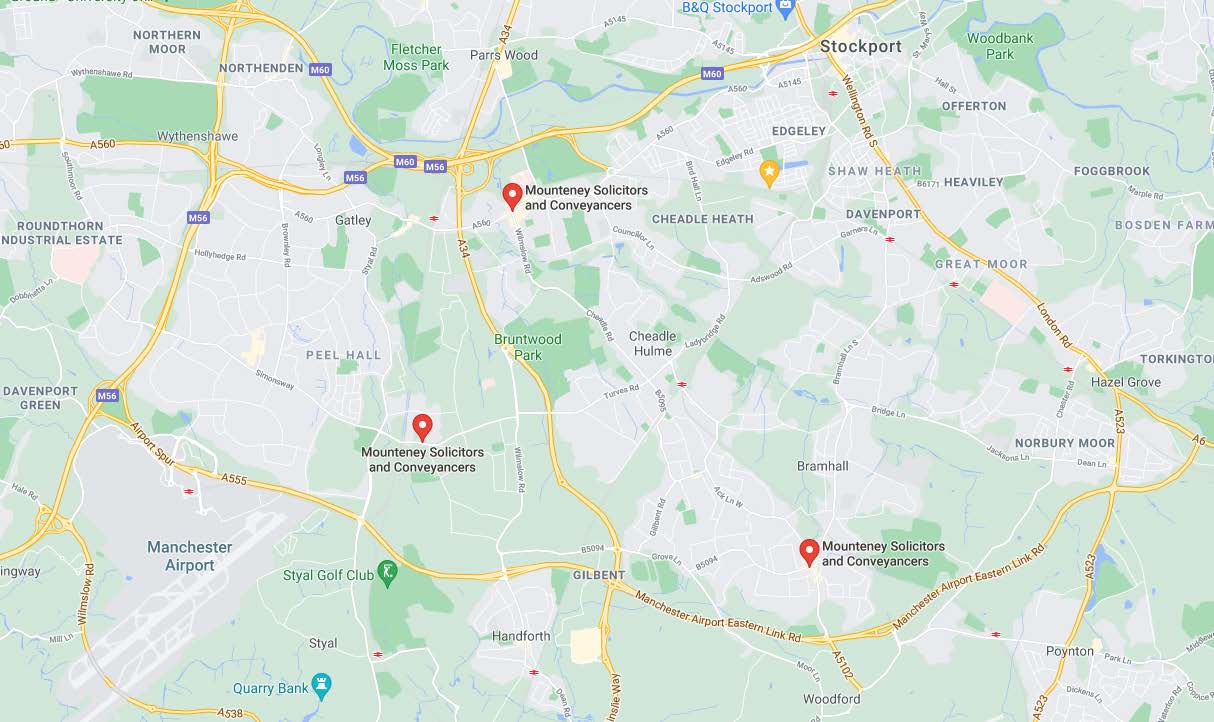The width and height of the screenshot is (1214, 722).
Task: Open the B&Q Stockport place name
Action: (727, 7)
